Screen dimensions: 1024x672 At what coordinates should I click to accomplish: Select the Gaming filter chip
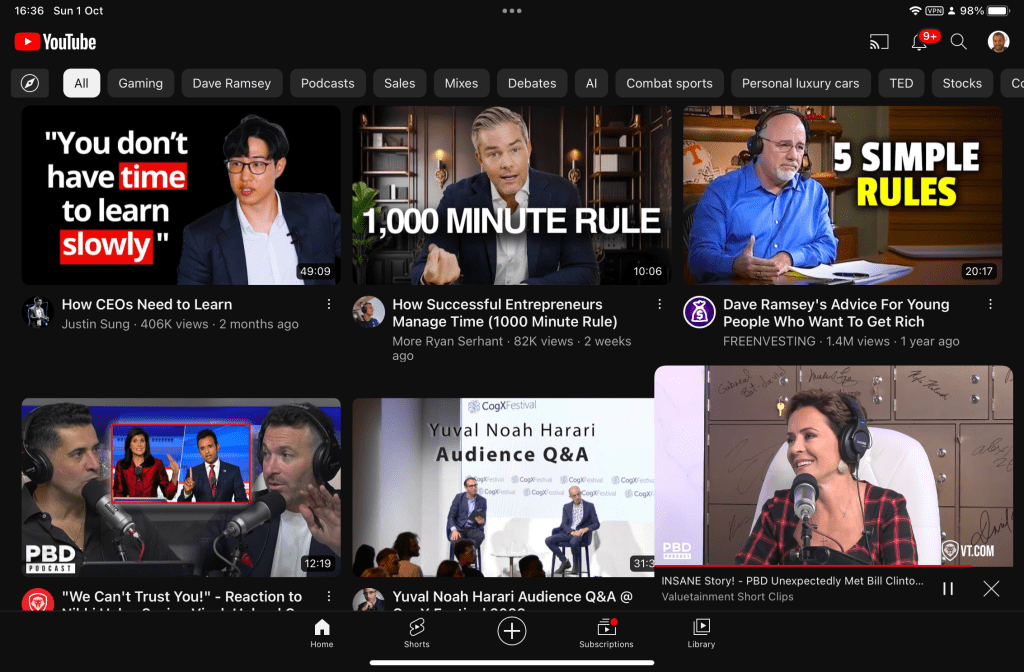pos(140,84)
